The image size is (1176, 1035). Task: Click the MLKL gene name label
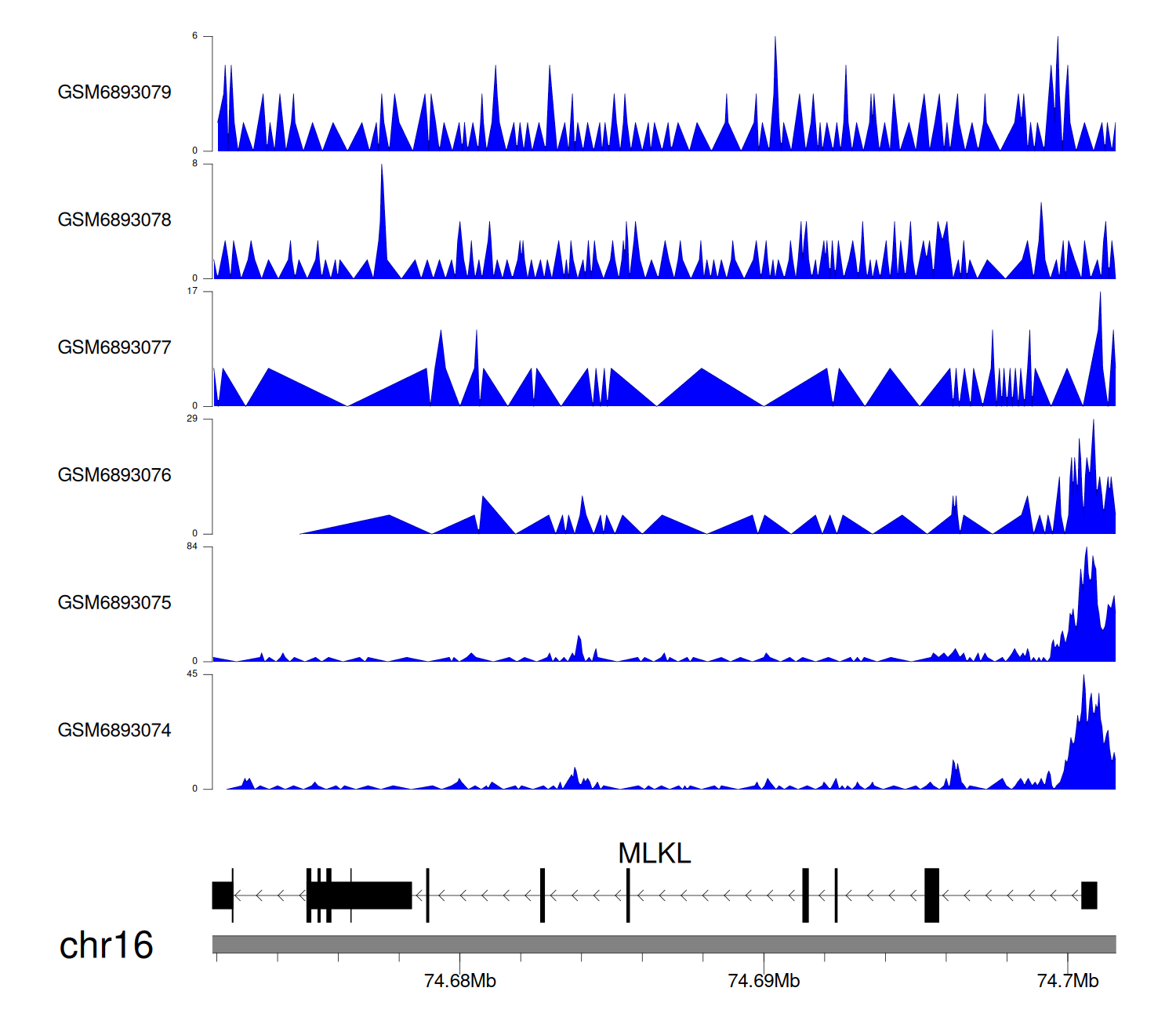tap(654, 853)
